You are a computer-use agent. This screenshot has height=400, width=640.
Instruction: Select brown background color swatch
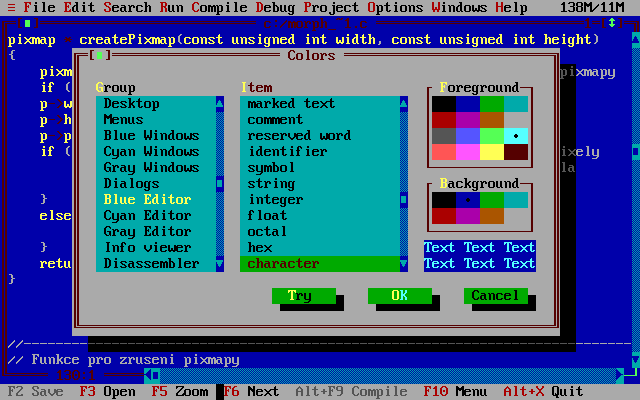tap(492, 216)
